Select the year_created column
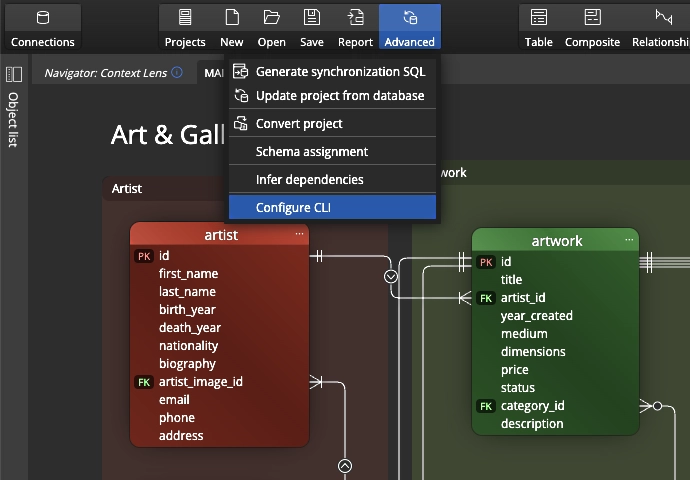Viewport: 690px width, 480px height. point(536,316)
